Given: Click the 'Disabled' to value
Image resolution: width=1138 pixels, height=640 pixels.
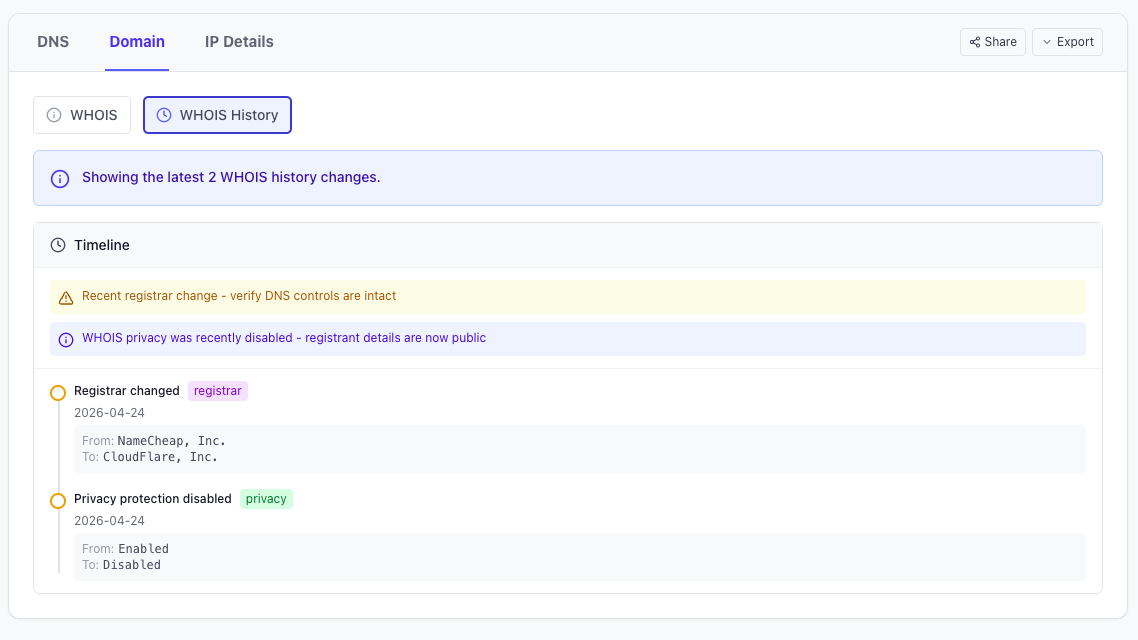Looking at the screenshot, I should pyautogui.click(x=132, y=565).
